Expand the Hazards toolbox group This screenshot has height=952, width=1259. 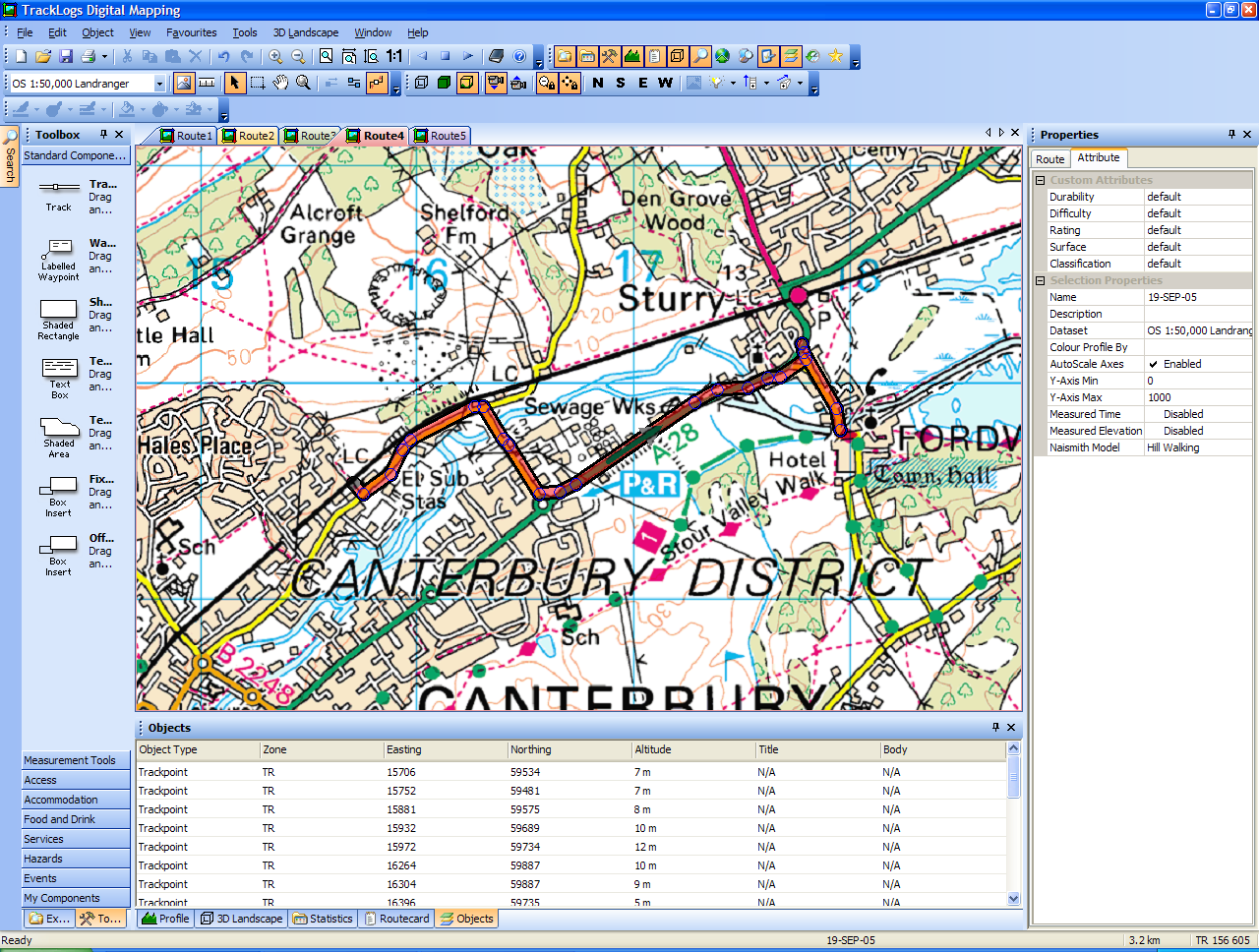pyautogui.click(x=76, y=859)
